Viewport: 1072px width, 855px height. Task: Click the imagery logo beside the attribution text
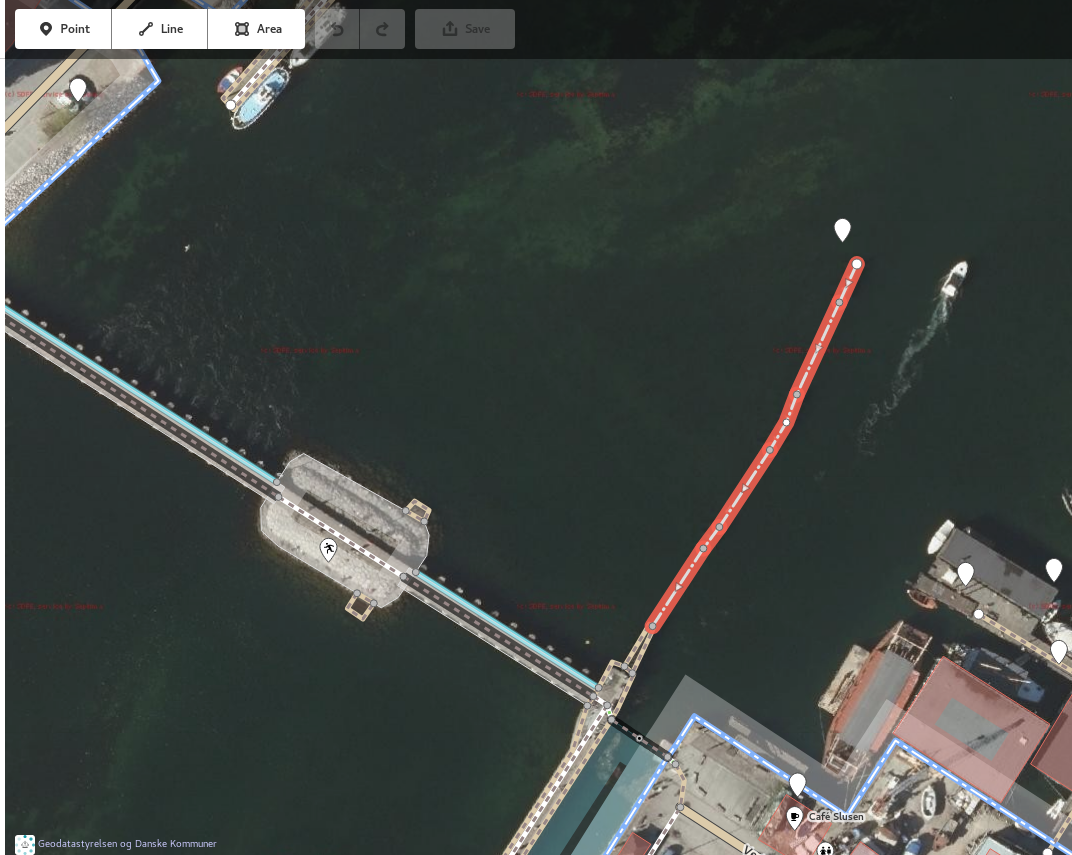25,844
